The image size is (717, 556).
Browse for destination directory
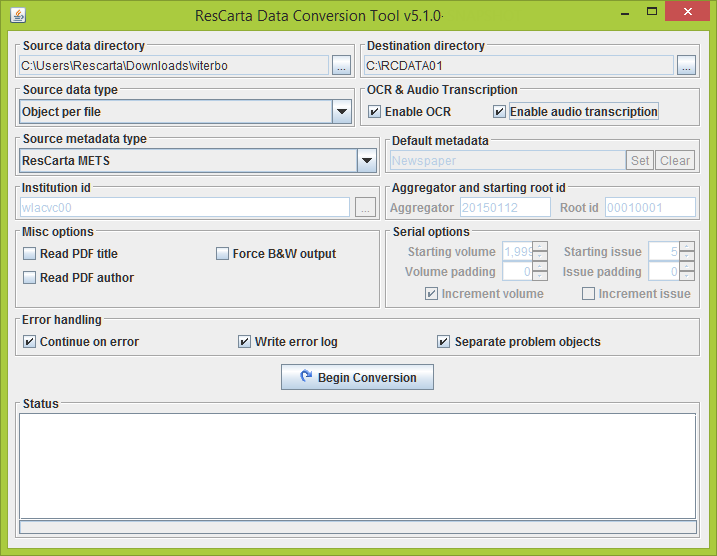point(686,65)
